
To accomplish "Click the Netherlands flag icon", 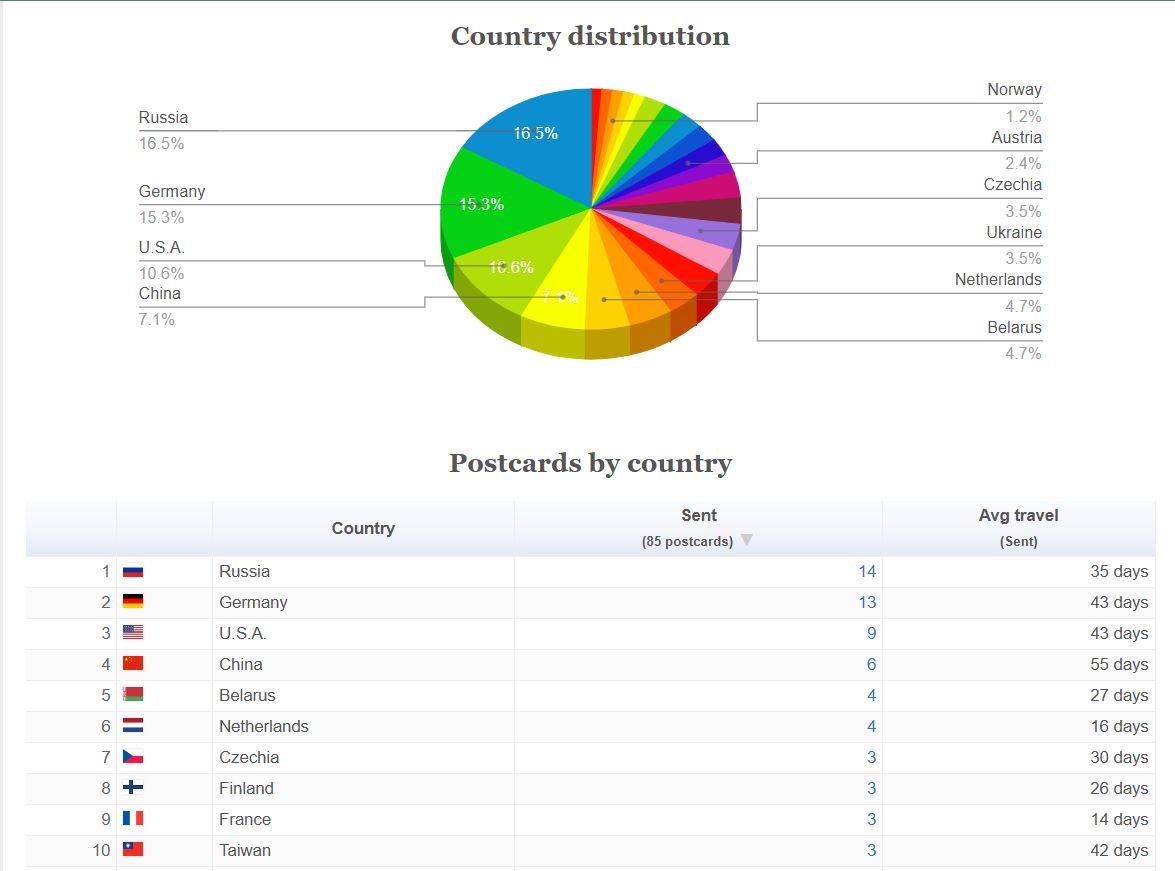I will click(133, 727).
